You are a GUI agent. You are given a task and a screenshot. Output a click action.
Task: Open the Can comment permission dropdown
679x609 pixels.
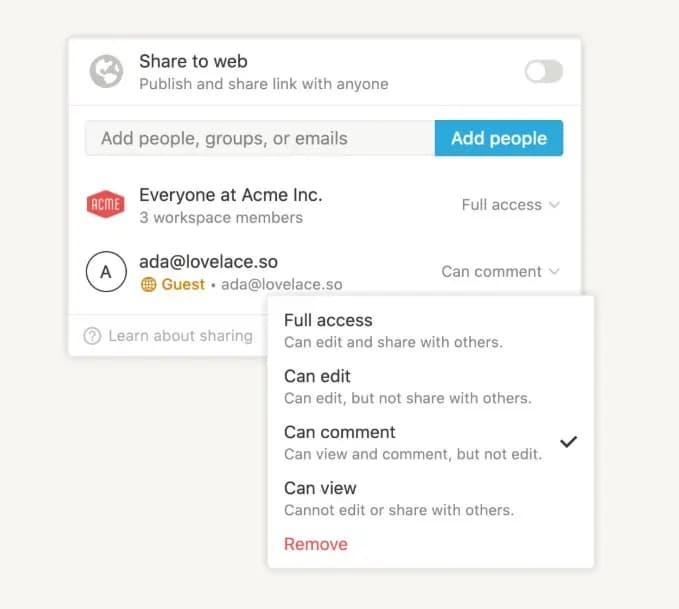pyautogui.click(x=501, y=272)
